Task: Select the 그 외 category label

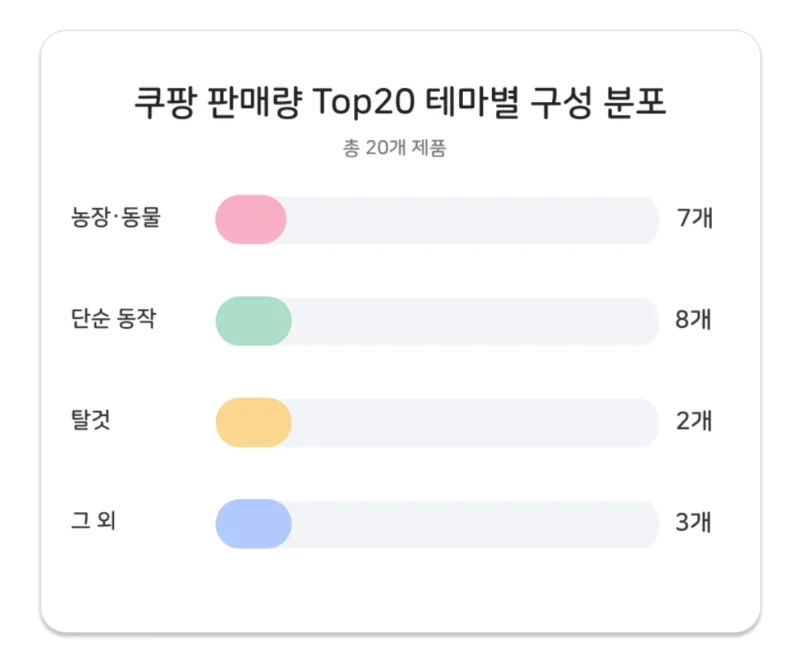Action: 93,521
